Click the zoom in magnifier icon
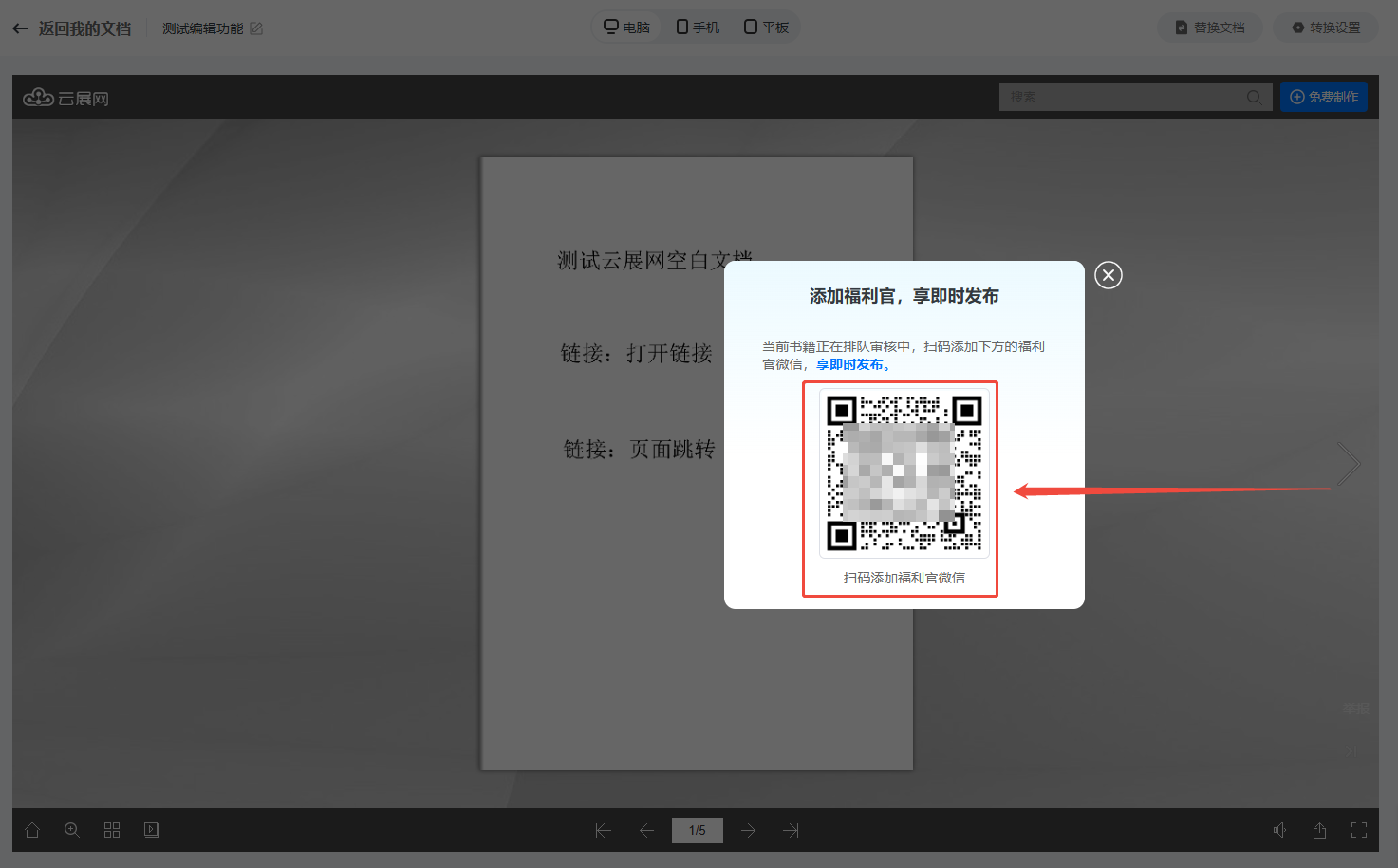 tap(72, 830)
